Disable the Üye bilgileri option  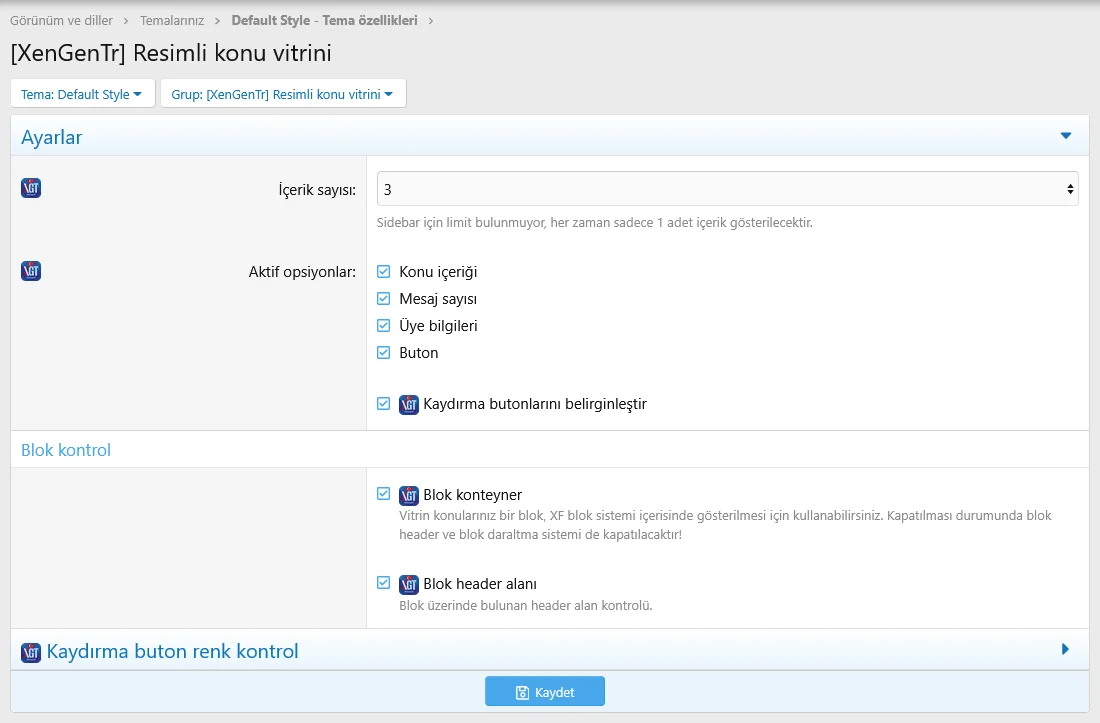coord(384,325)
